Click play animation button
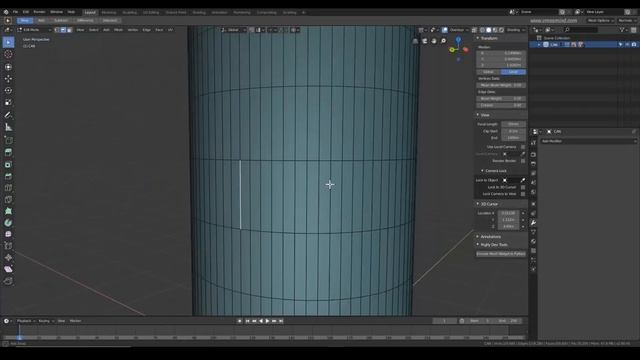The height and width of the screenshot is (360, 640). (267, 321)
